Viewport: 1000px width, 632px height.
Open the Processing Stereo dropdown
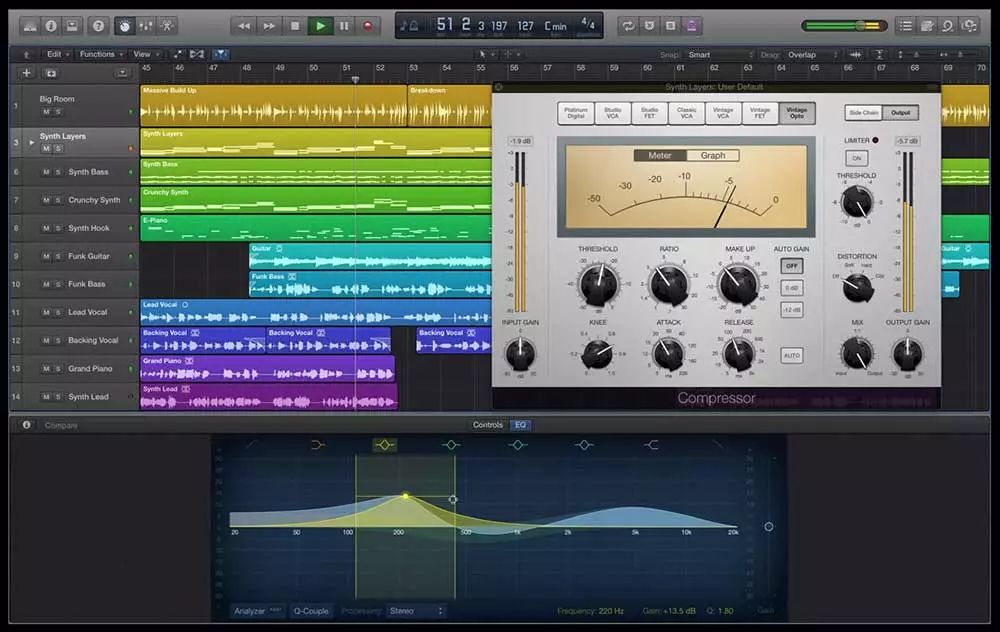click(x=415, y=610)
